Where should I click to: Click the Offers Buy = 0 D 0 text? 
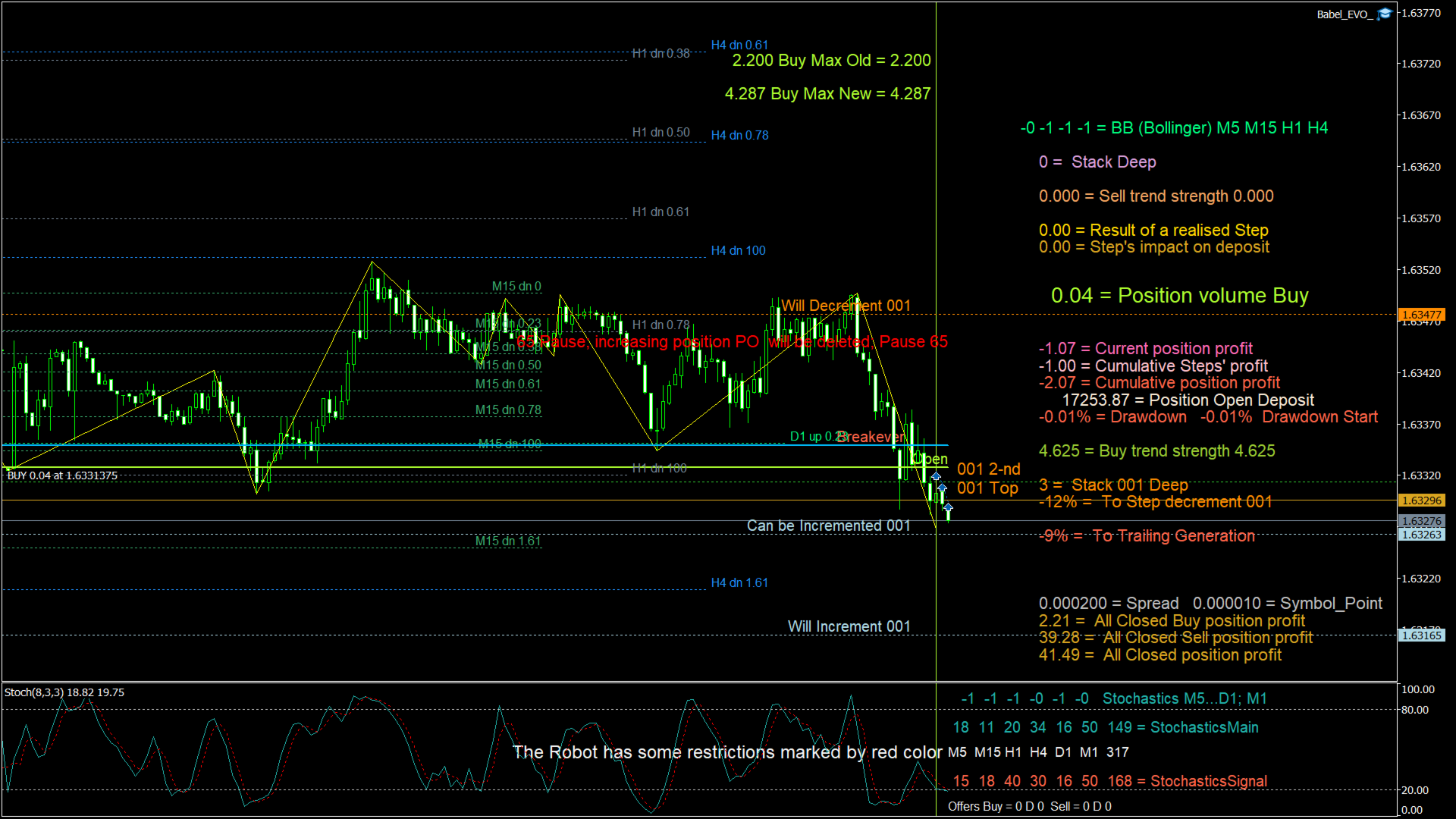pyautogui.click(x=996, y=807)
